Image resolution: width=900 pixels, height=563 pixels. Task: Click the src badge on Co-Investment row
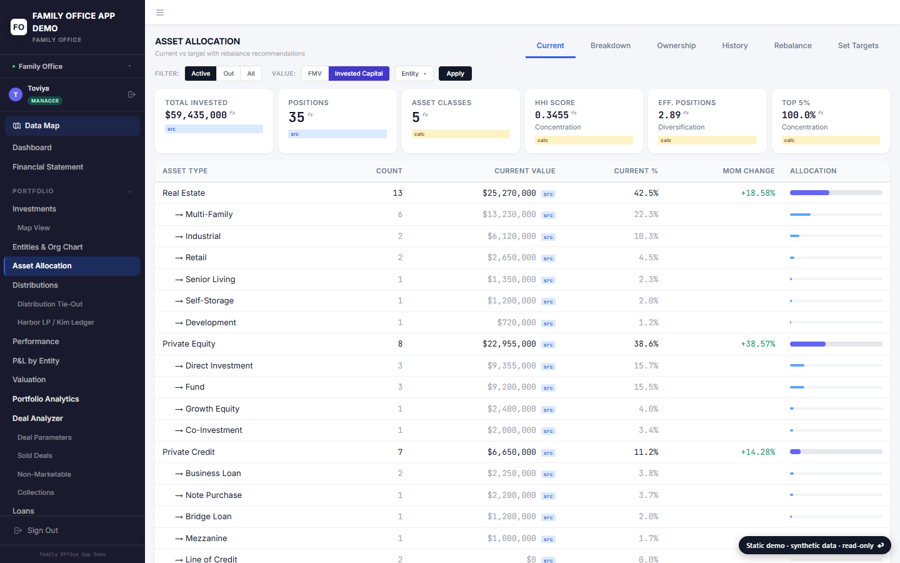click(x=548, y=431)
